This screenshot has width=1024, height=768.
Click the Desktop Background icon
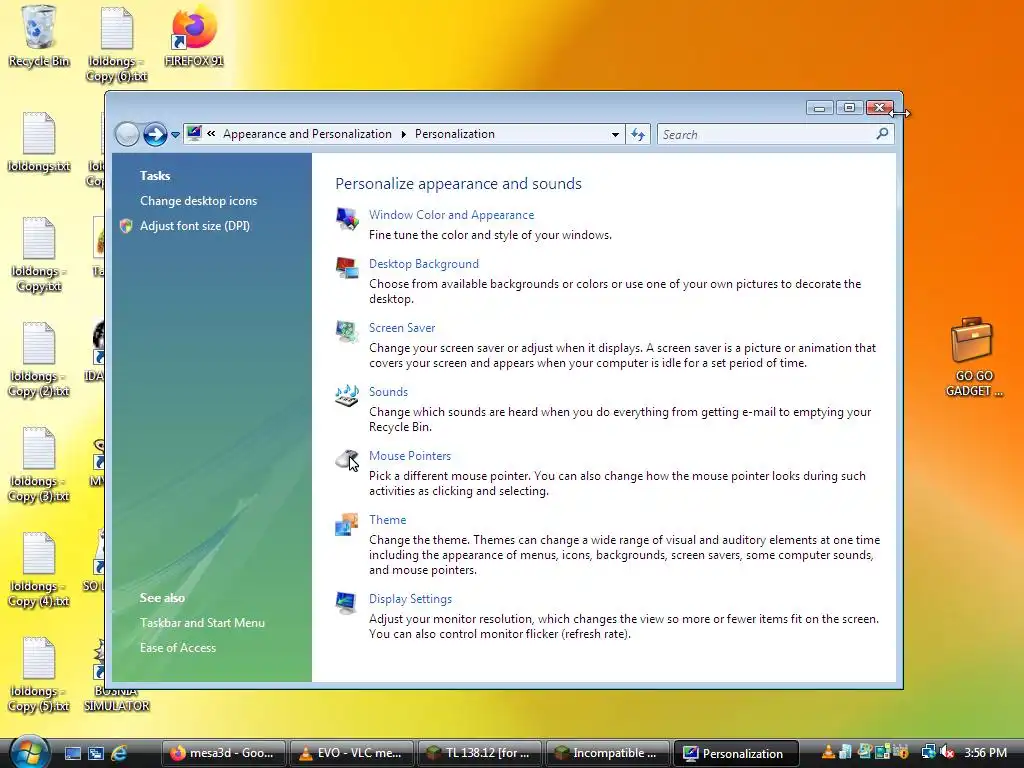pyautogui.click(x=347, y=267)
